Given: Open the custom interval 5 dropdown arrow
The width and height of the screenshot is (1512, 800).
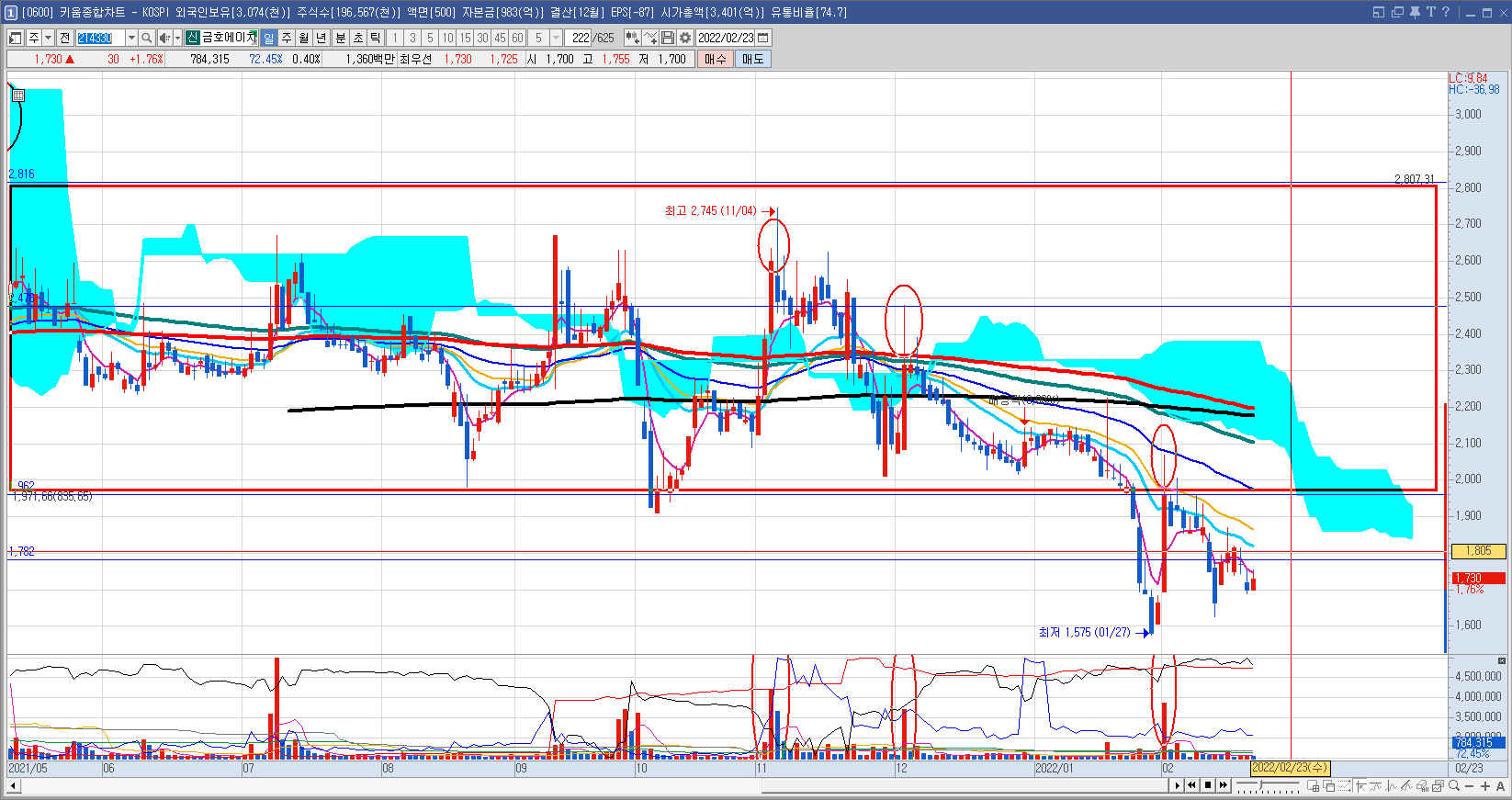Looking at the screenshot, I should pos(556,38).
